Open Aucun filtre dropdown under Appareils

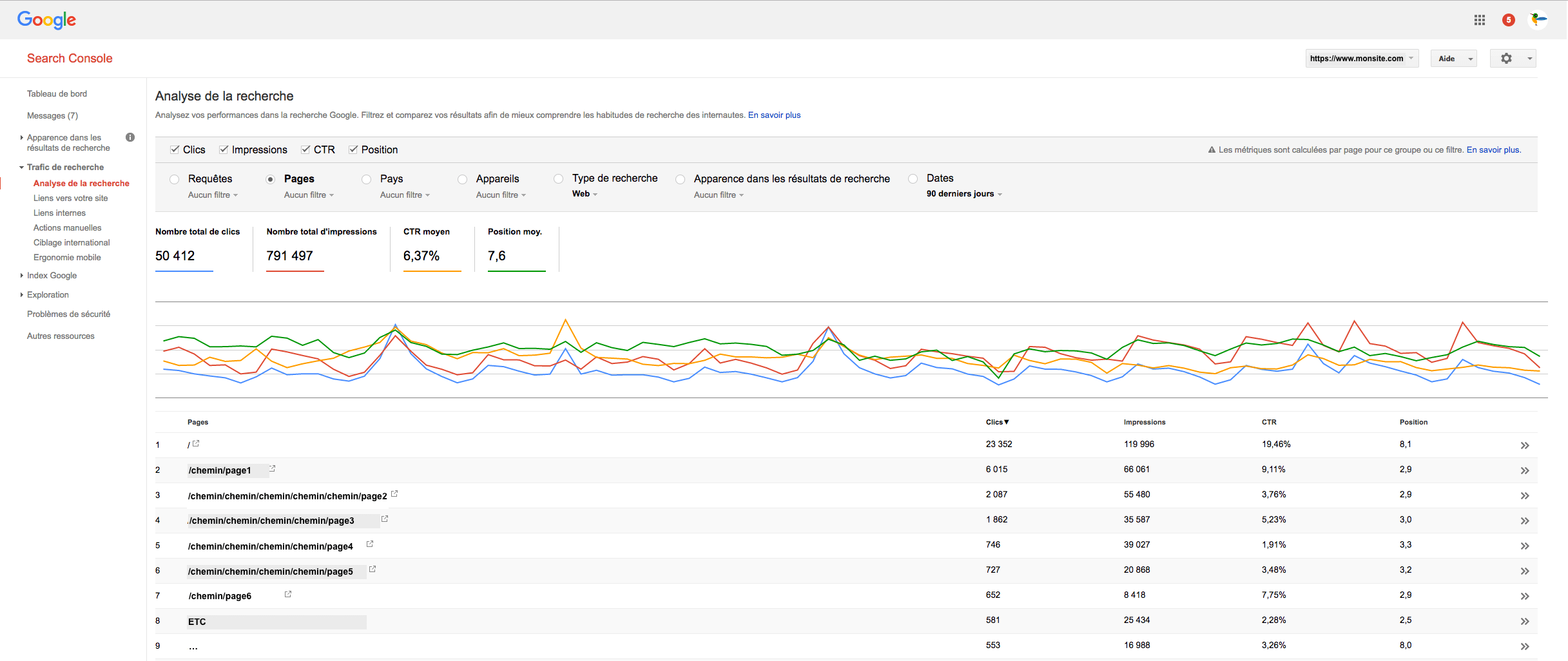501,195
